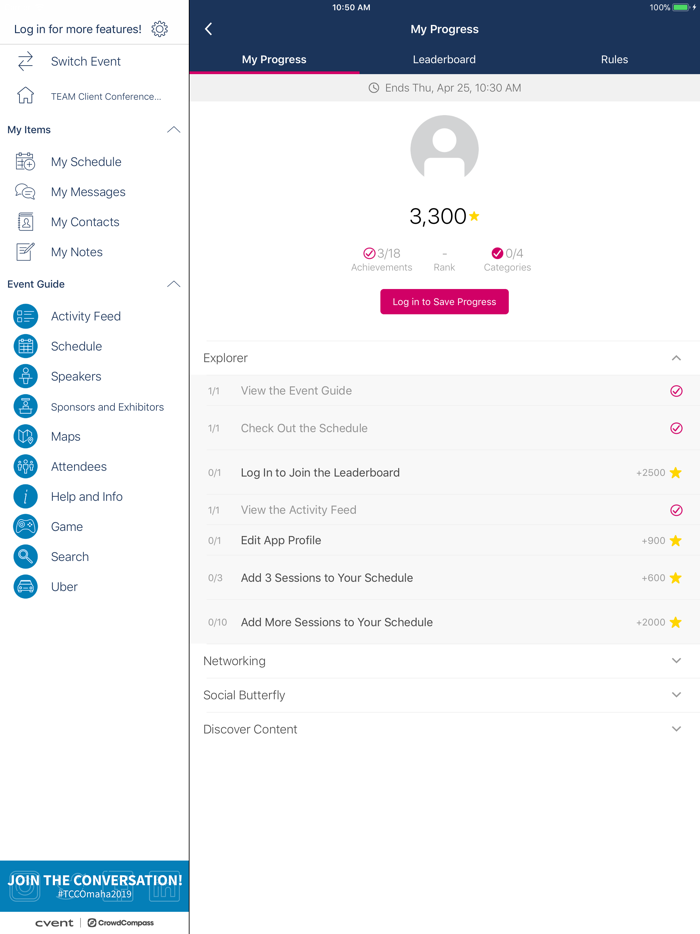Click star beside Add 3 Sessions
Screen dimensions: 700x934
[x=676, y=578]
